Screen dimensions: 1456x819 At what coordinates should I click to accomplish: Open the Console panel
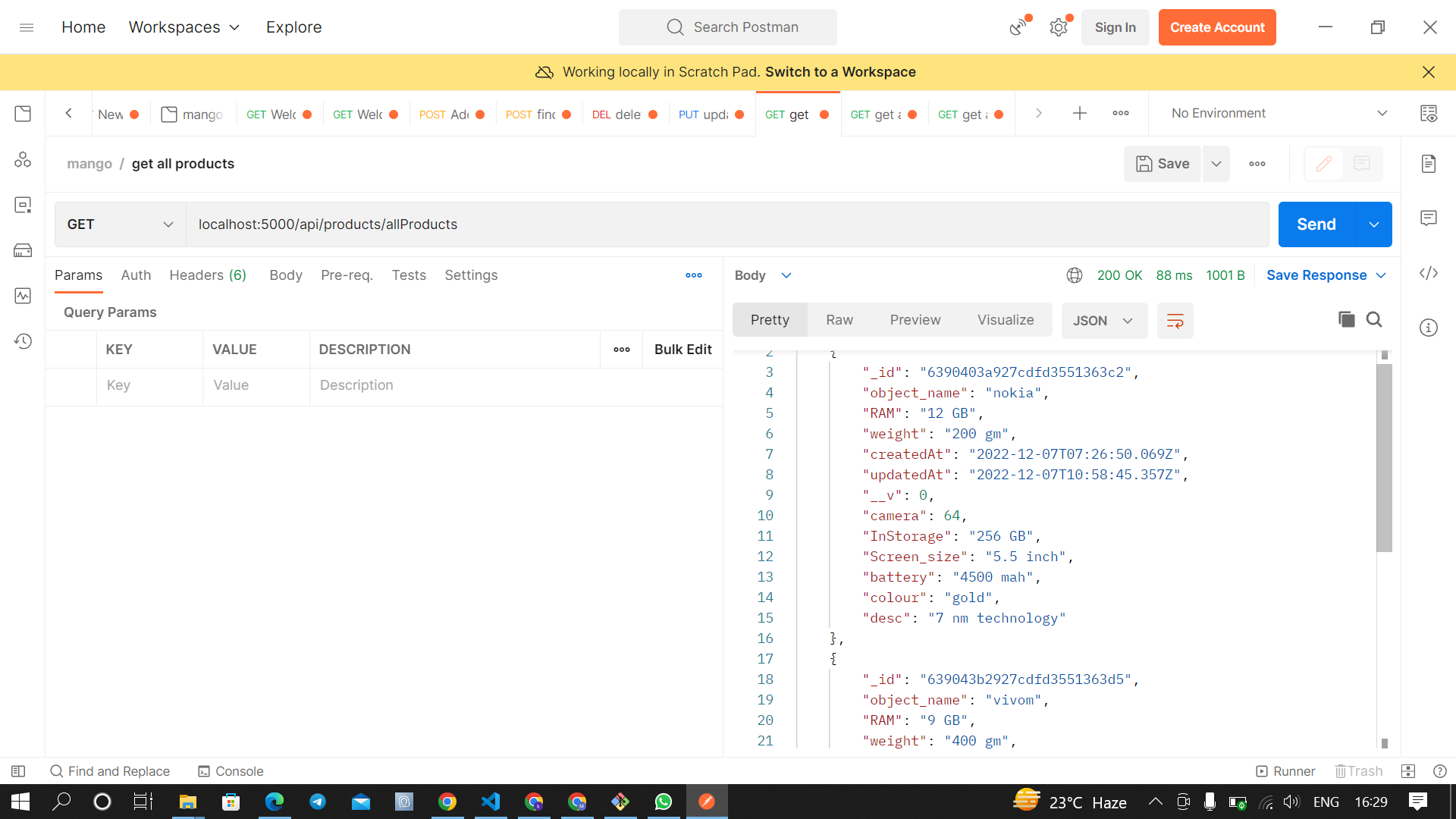pos(231,771)
